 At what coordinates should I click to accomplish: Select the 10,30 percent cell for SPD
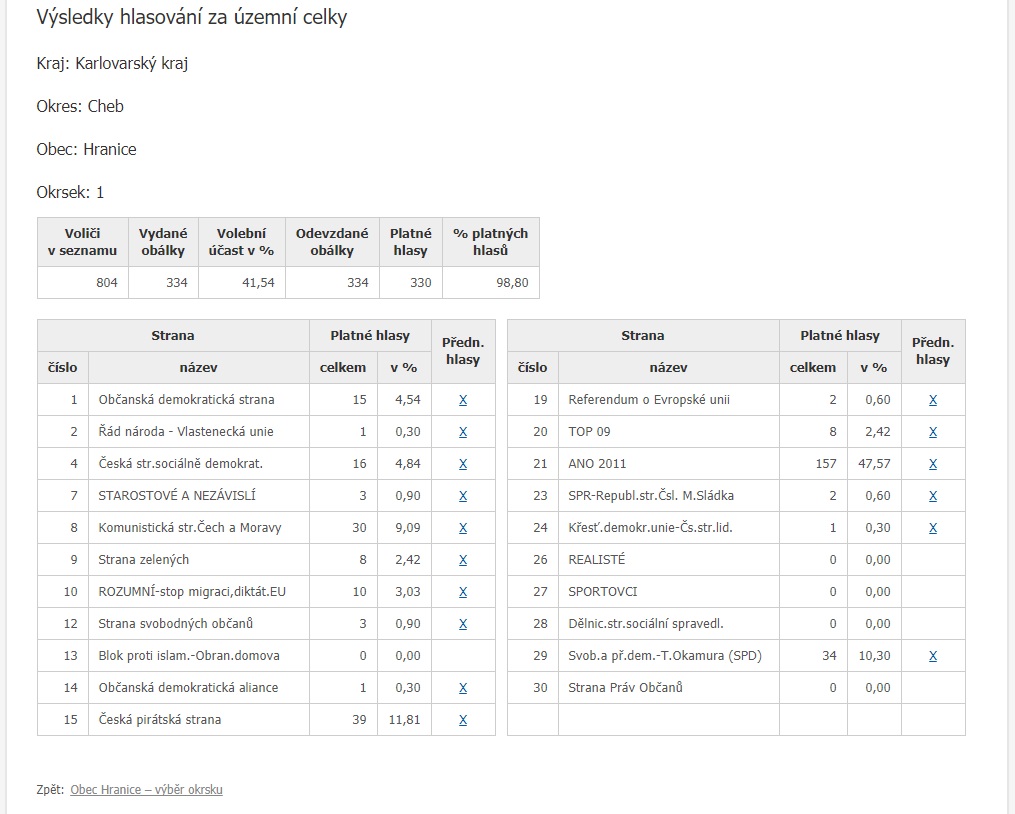[874, 655]
